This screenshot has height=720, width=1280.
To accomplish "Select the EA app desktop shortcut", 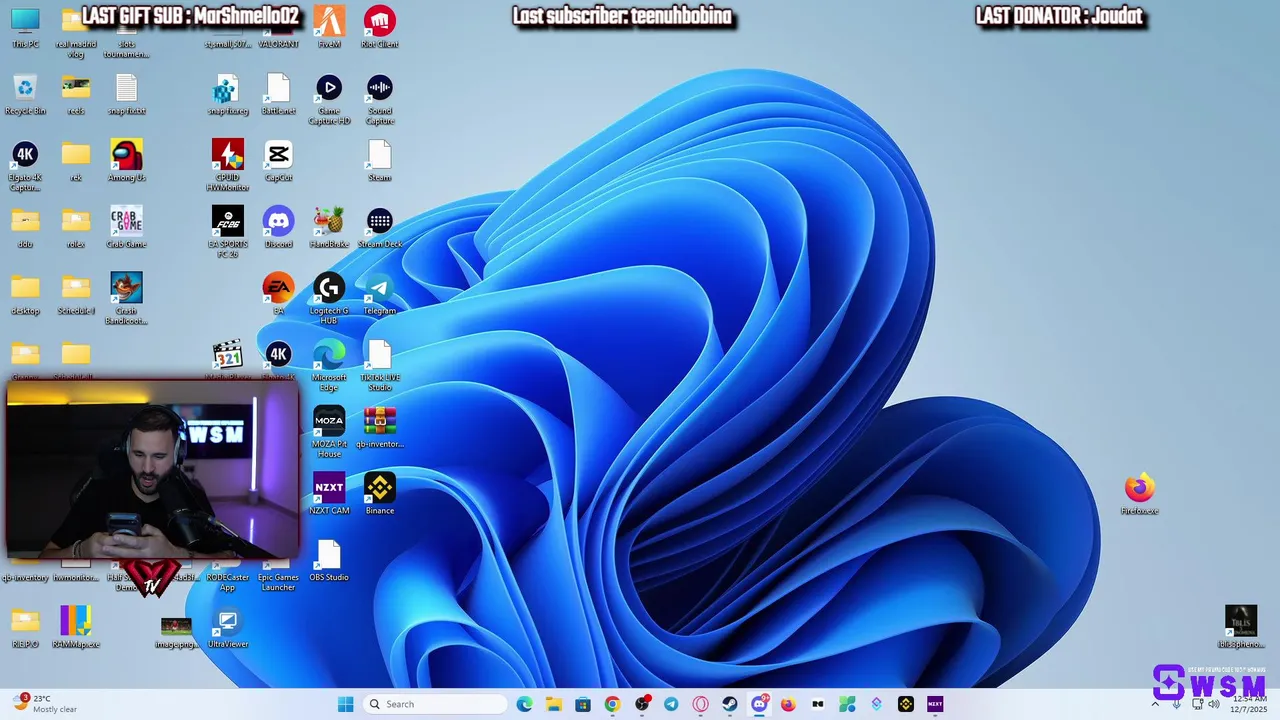I will tap(278, 293).
